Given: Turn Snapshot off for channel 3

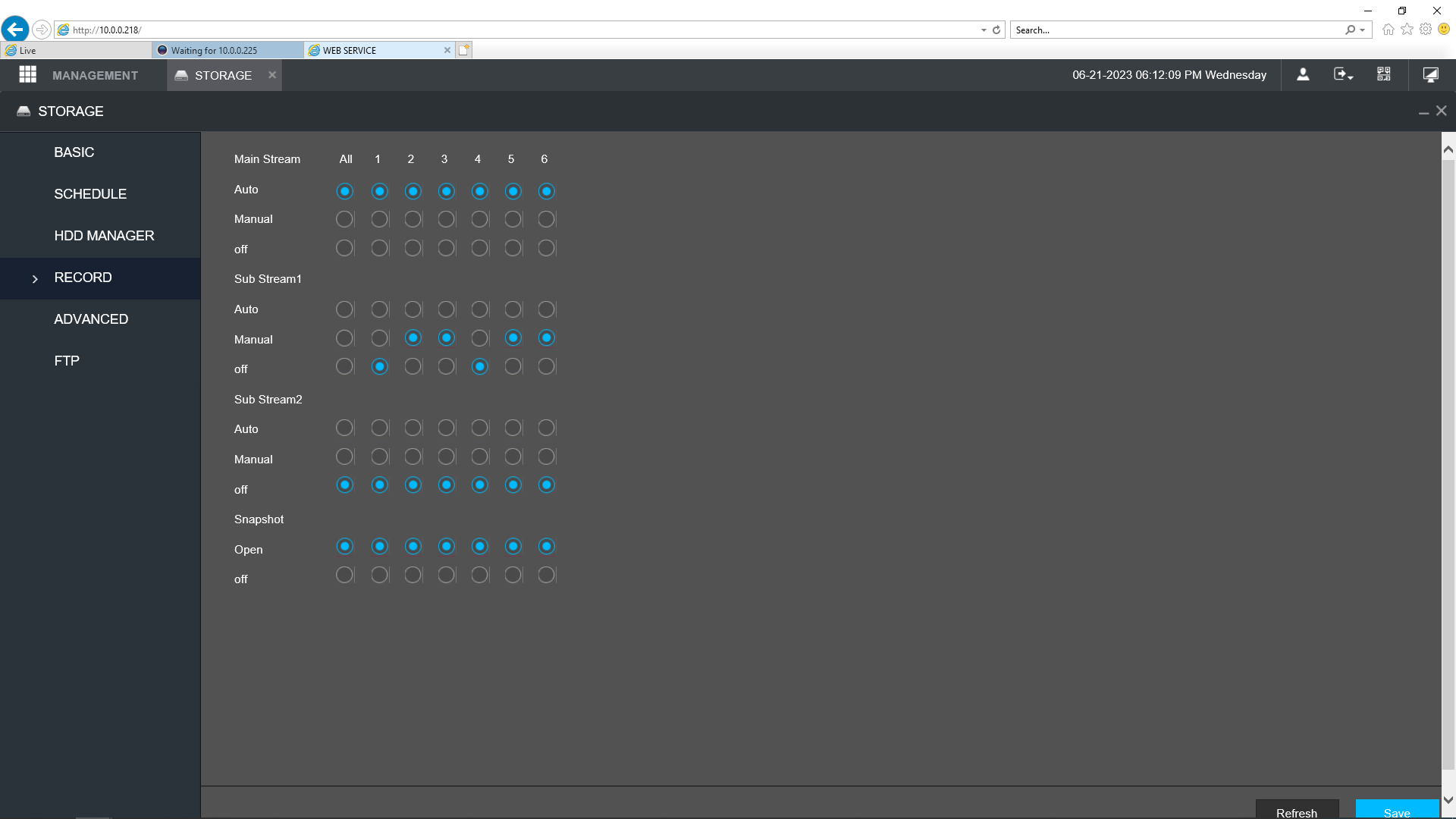Looking at the screenshot, I should pos(447,575).
